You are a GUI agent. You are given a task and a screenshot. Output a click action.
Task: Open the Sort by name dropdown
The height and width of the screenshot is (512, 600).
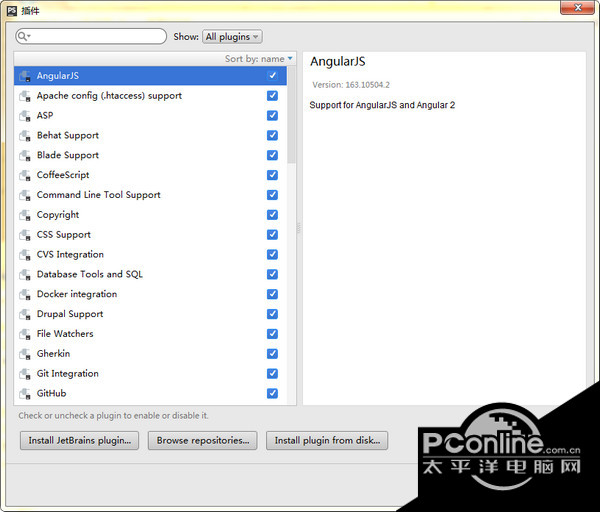[259, 59]
